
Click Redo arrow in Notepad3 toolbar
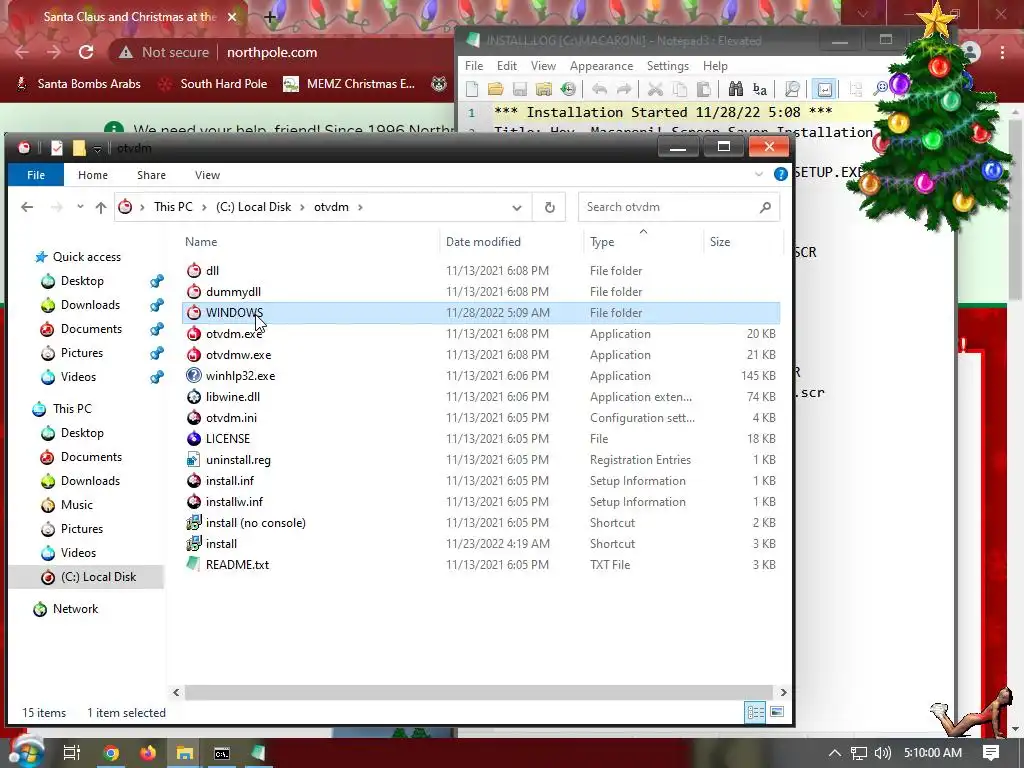pos(624,89)
